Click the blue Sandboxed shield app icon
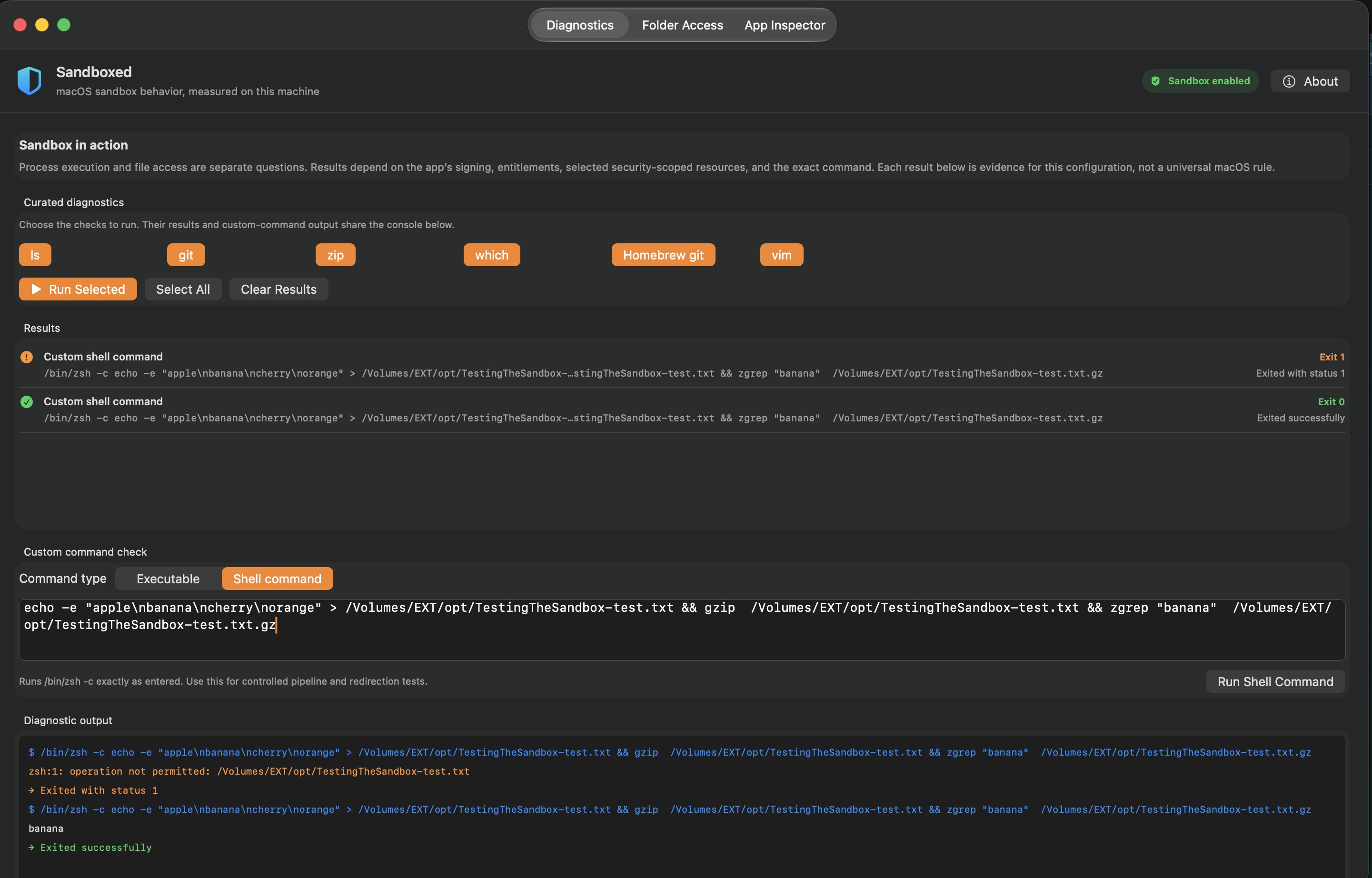1372x878 pixels. (29, 81)
